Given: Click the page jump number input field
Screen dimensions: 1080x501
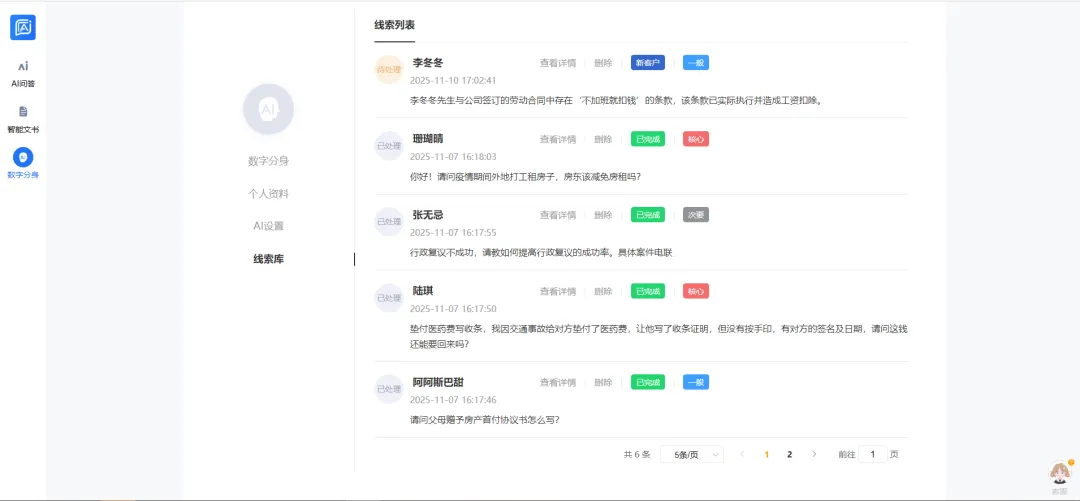Looking at the screenshot, I should (872, 454).
